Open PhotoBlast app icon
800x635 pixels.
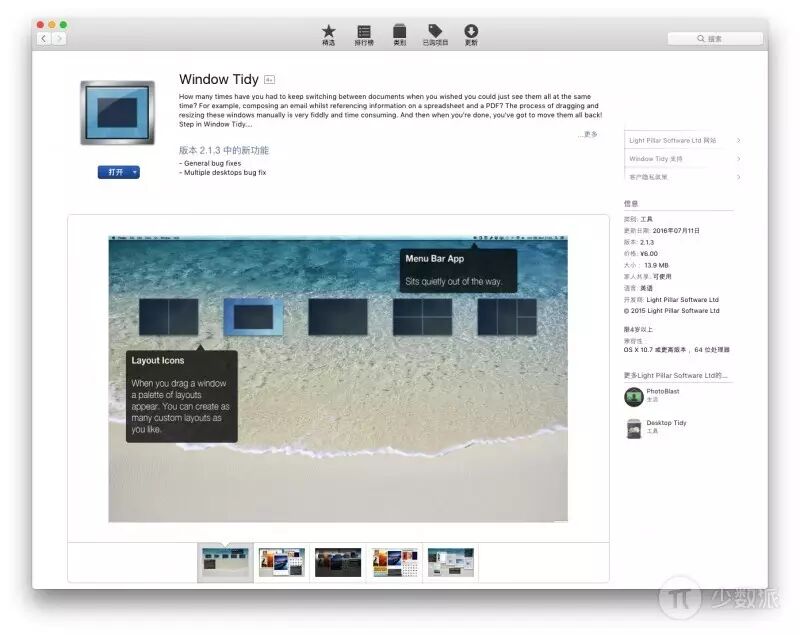634,396
